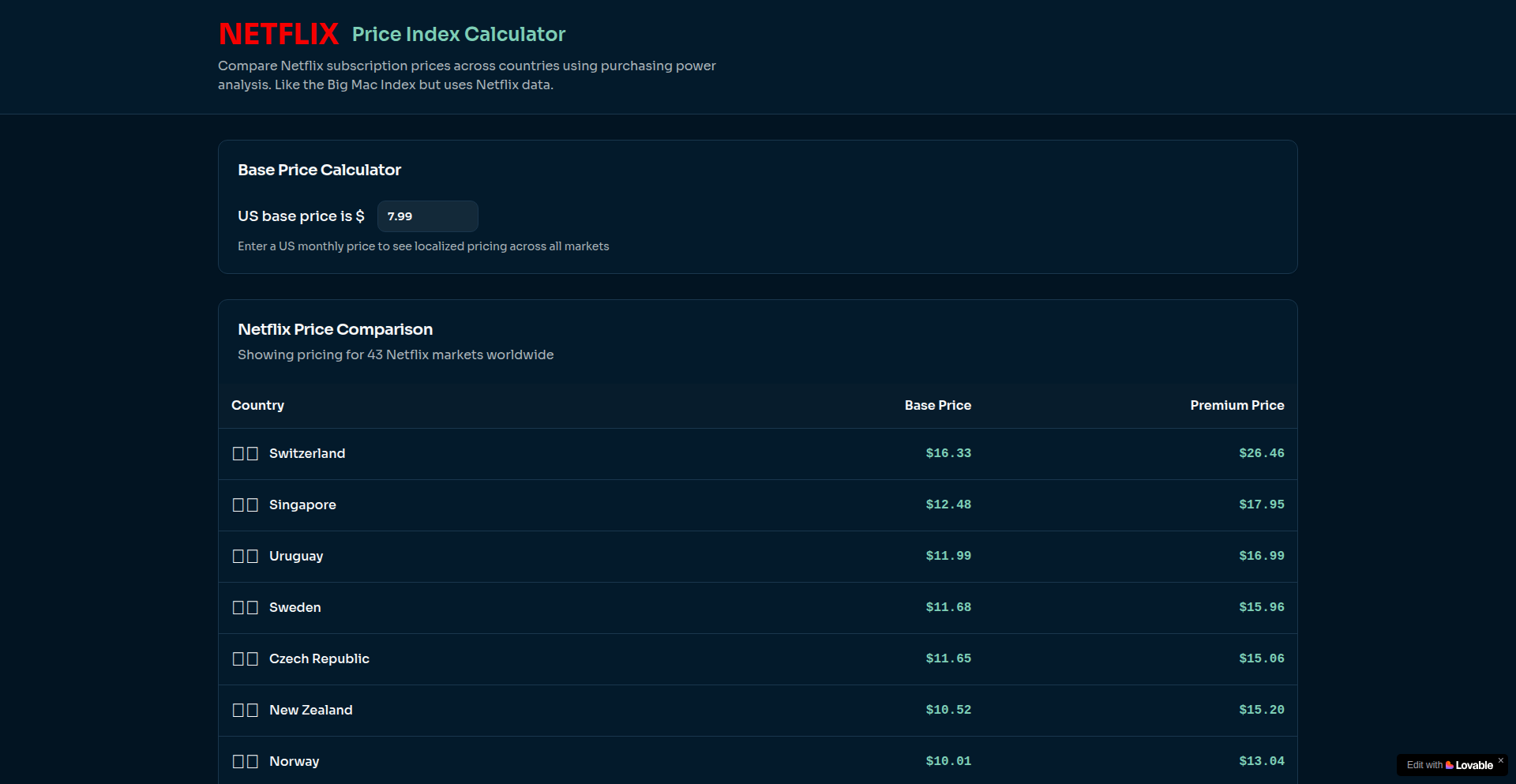Click Sweden premium price $15.96
This screenshot has width=1516, height=784.
(x=1262, y=607)
